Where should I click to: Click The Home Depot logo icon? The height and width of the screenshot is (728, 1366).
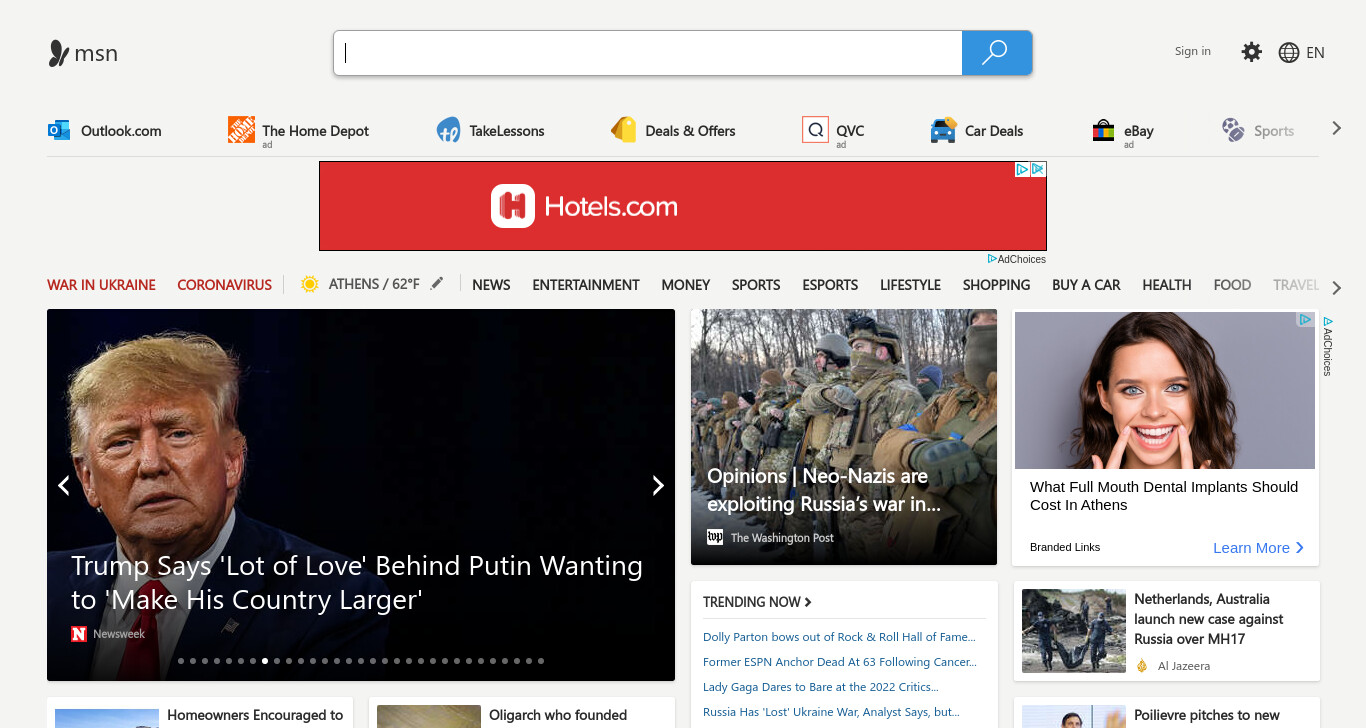[x=241, y=130]
